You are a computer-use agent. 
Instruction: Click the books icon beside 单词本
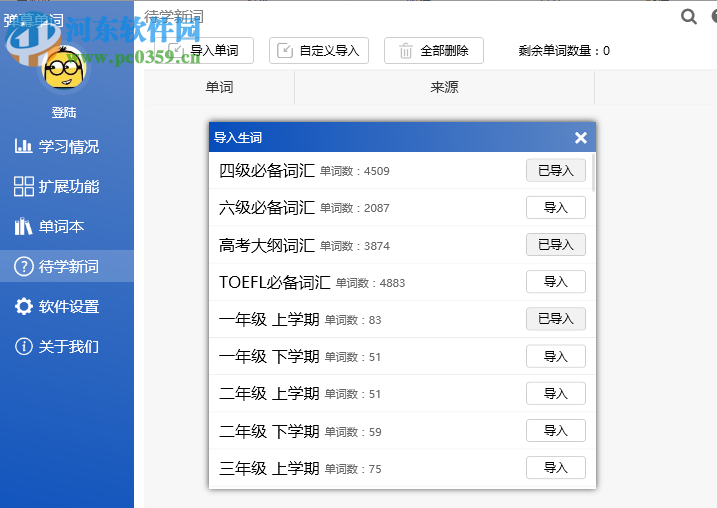23,226
